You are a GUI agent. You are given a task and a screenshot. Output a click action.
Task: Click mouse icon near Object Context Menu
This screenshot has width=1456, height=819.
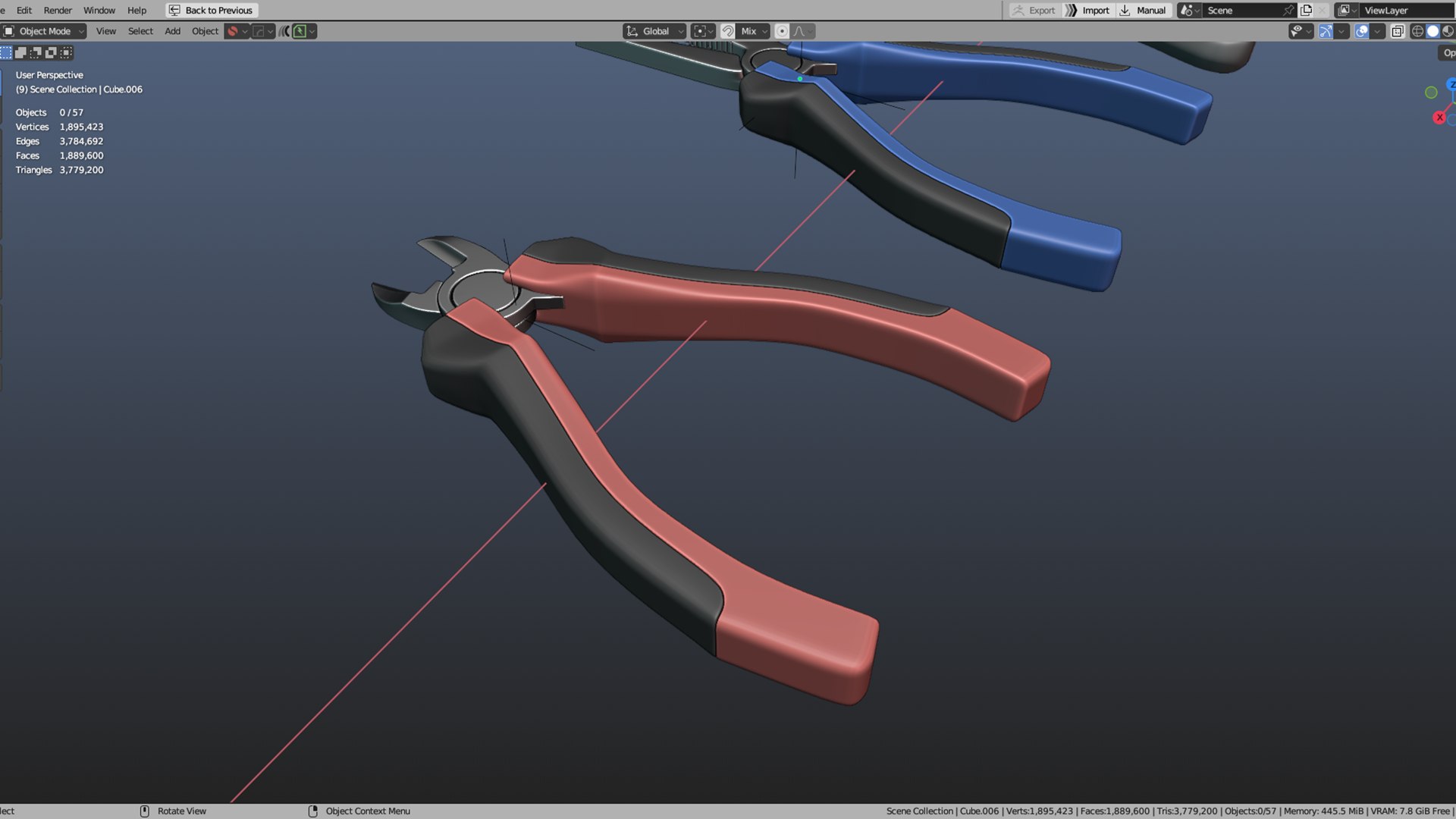[x=313, y=811]
